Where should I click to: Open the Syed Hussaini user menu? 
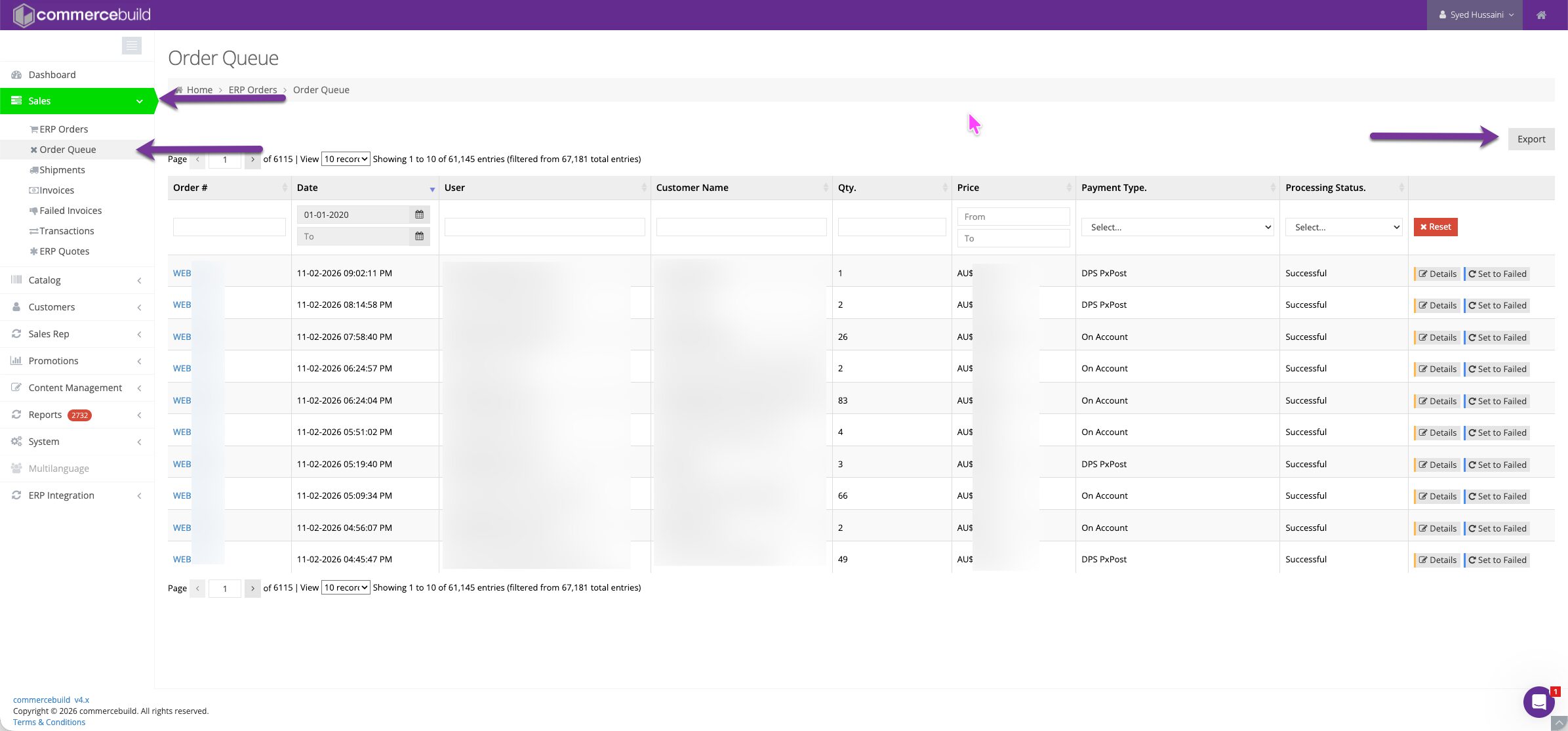[x=1476, y=15]
